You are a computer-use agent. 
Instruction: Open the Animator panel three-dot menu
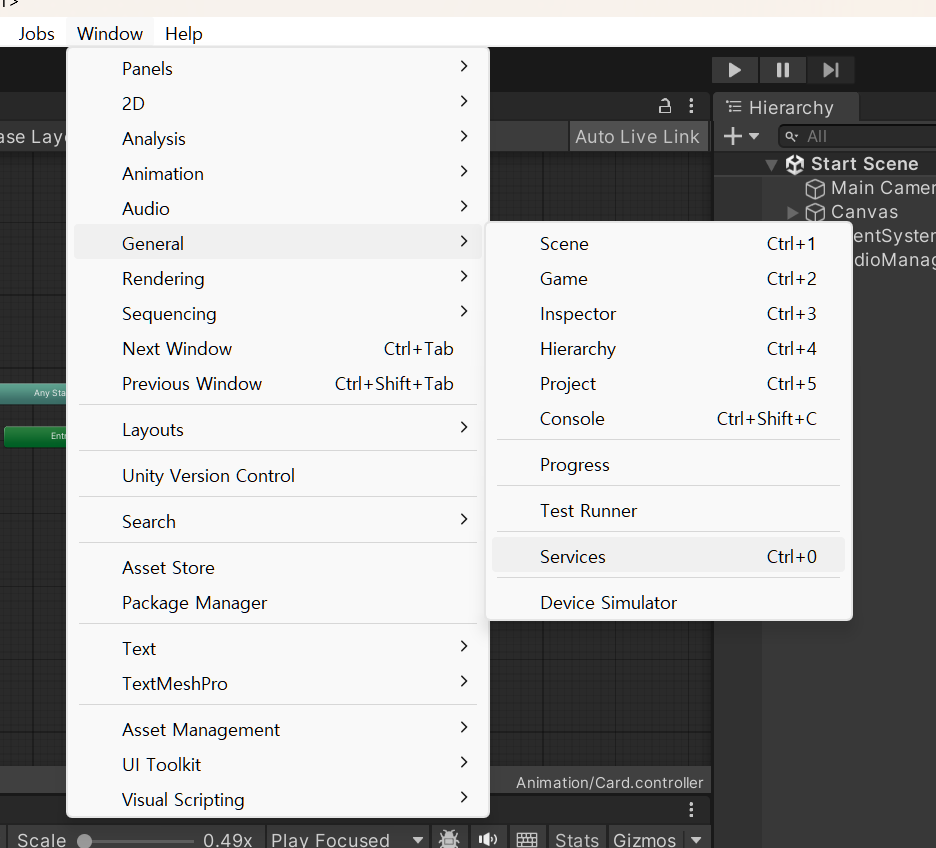point(691,106)
